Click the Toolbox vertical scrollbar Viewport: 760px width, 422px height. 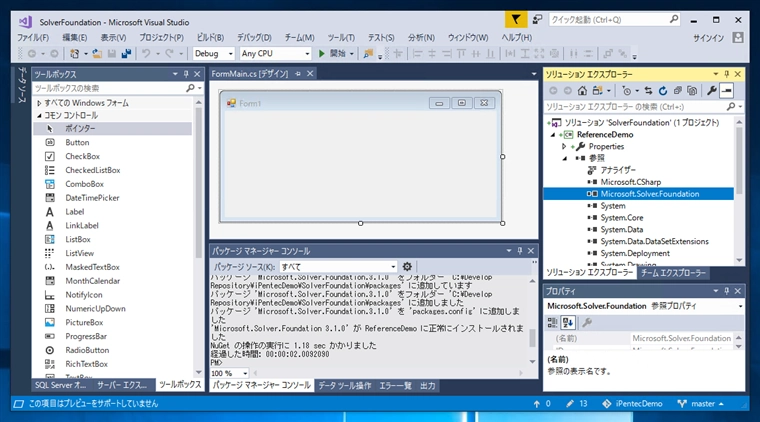coord(198,237)
